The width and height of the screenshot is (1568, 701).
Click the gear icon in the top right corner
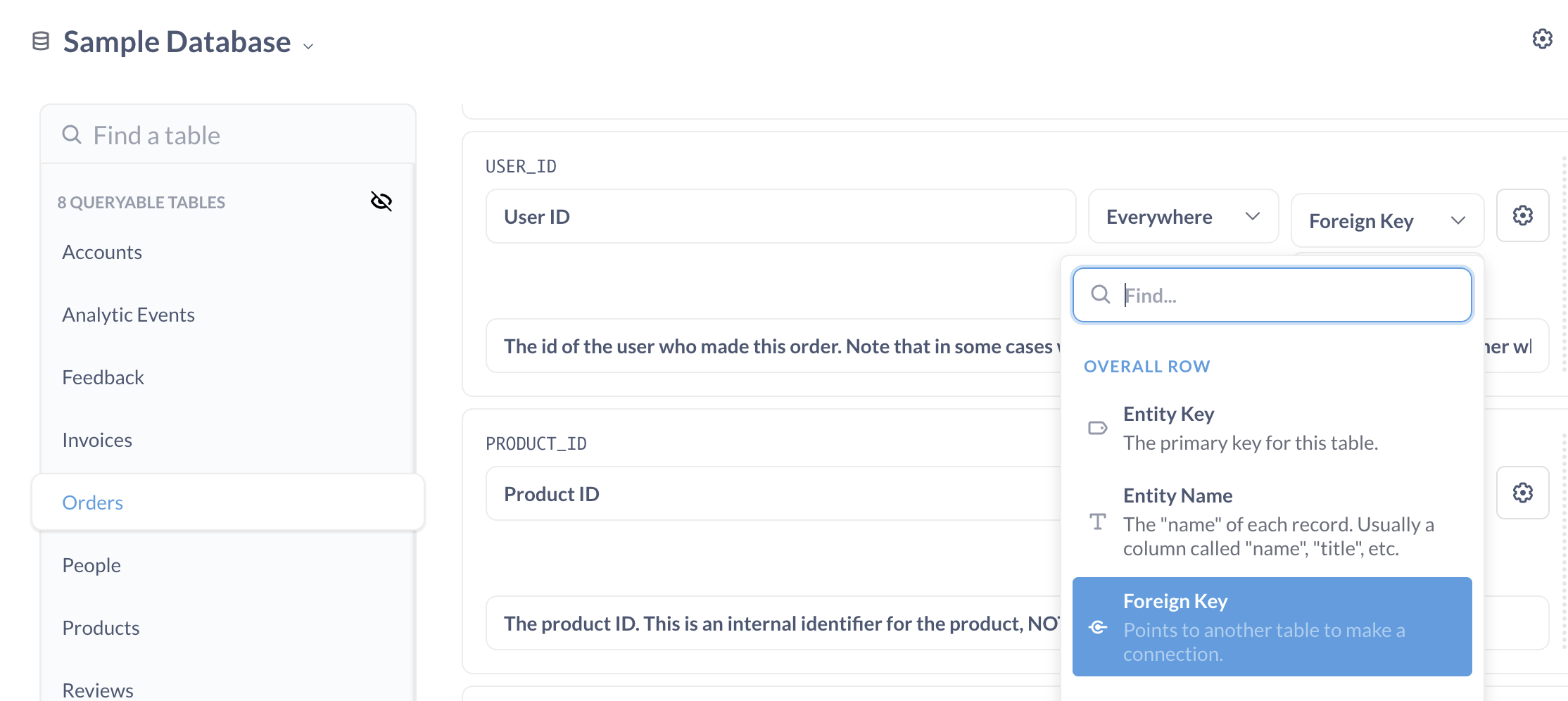(1543, 40)
